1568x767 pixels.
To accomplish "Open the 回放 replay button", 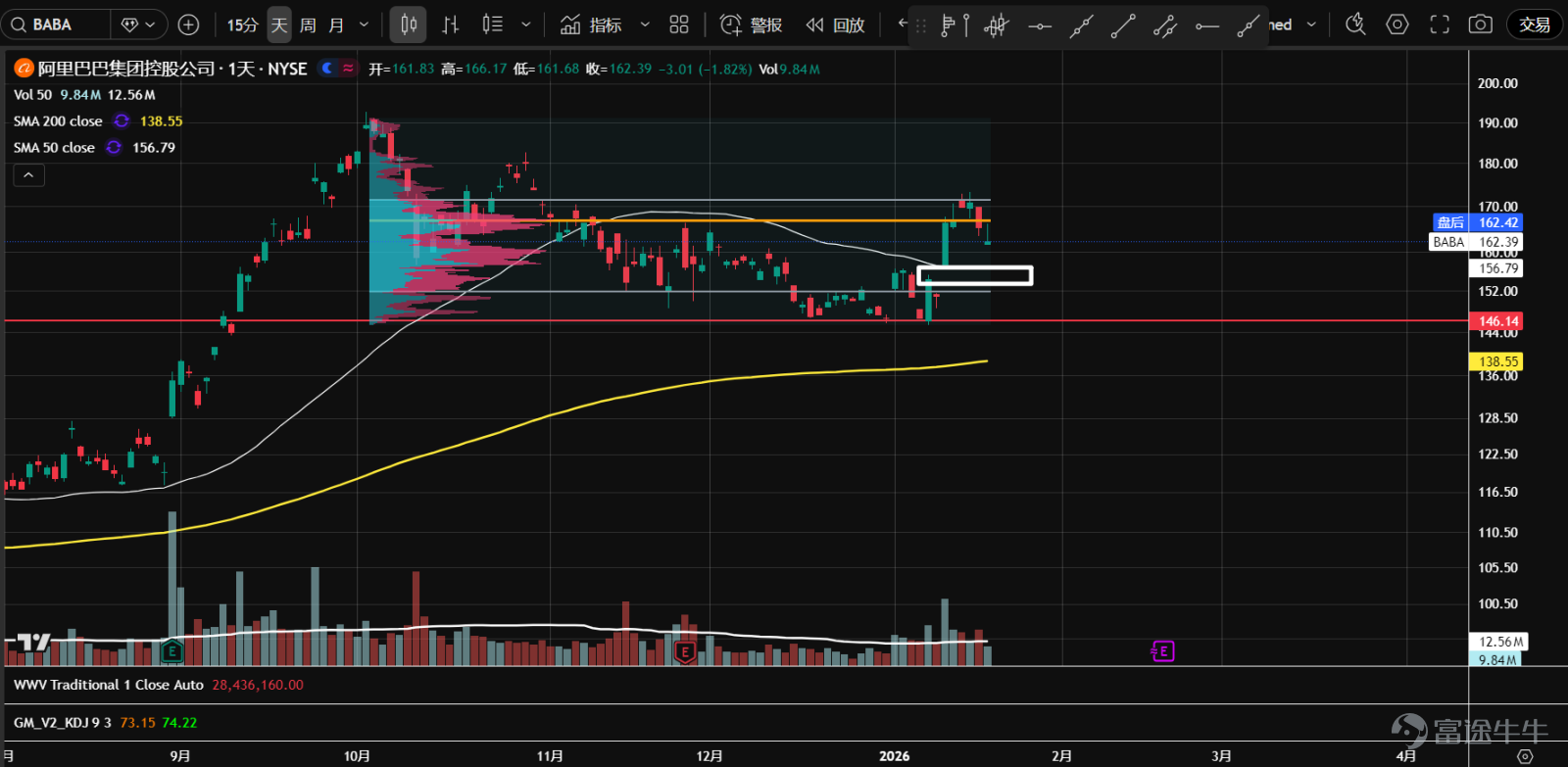I will (x=836, y=24).
